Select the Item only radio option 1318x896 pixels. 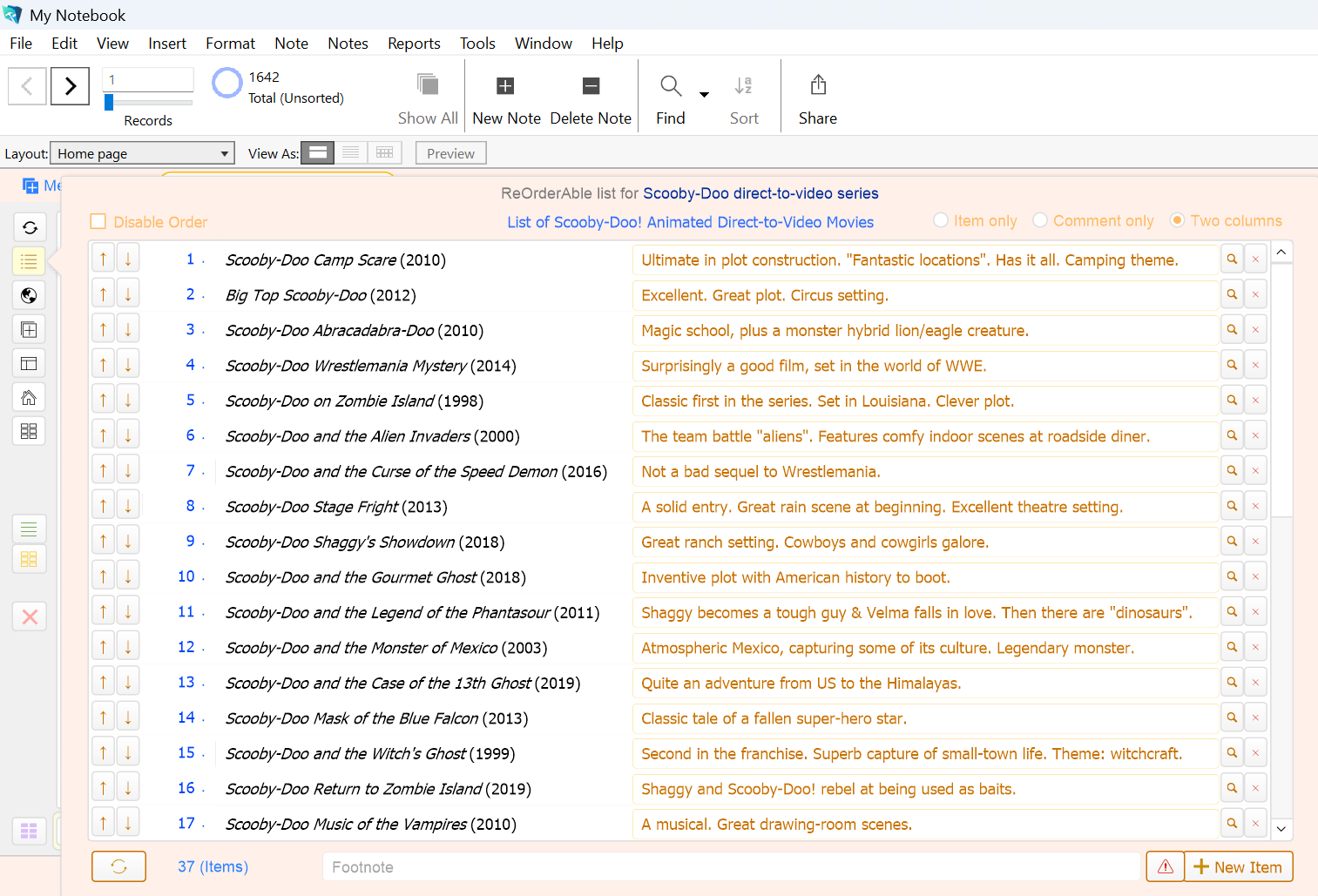(x=941, y=221)
